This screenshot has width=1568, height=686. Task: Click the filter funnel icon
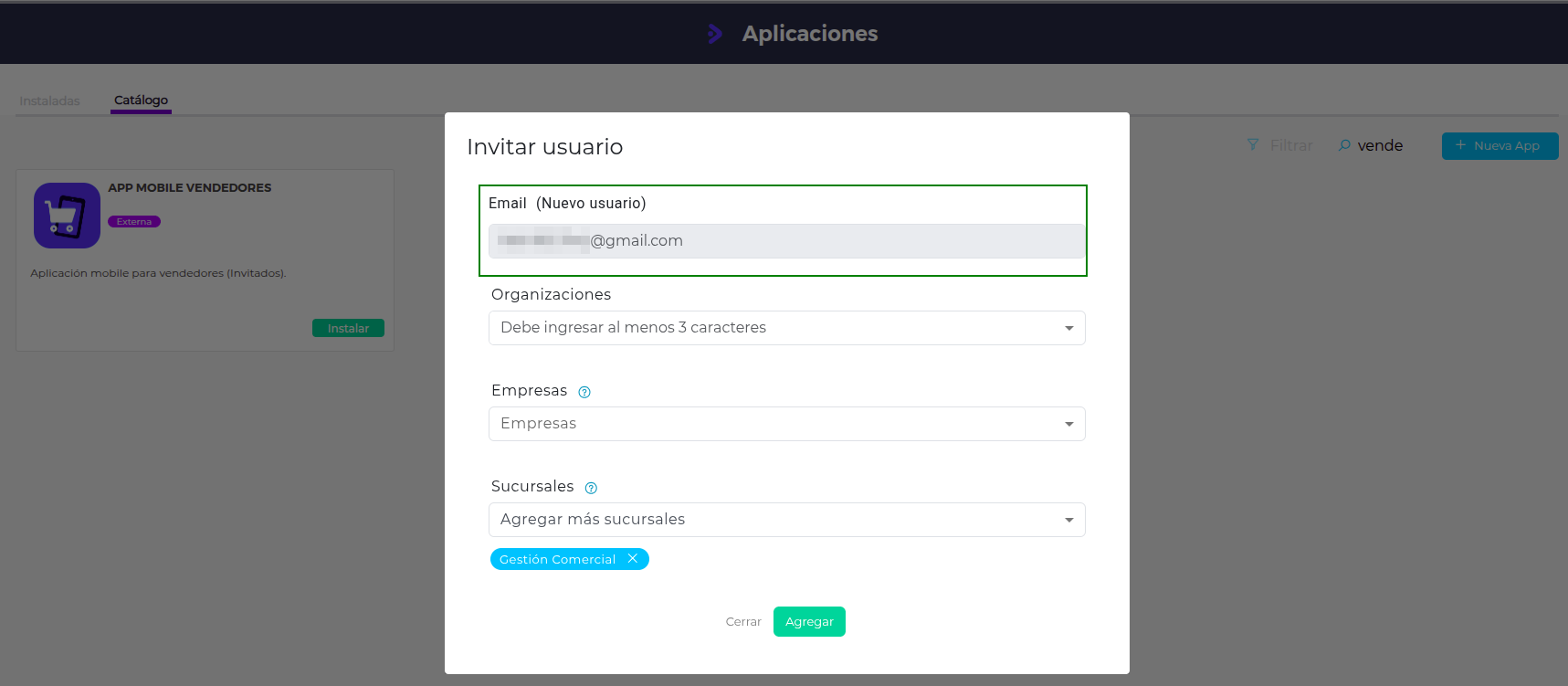click(x=1253, y=145)
